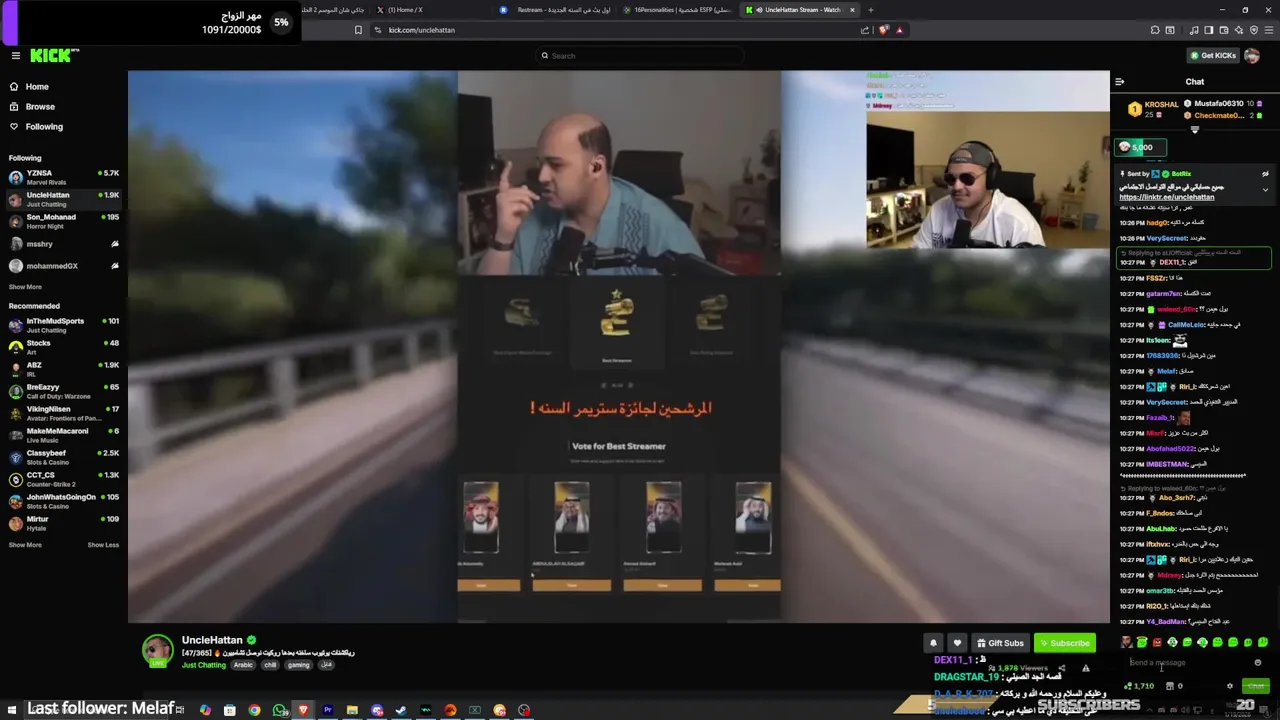Expand Show More under Recommended
Image resolution: width=1280 pixels, height=720 pixels.
pyautogui.click(x=25, y=545)
